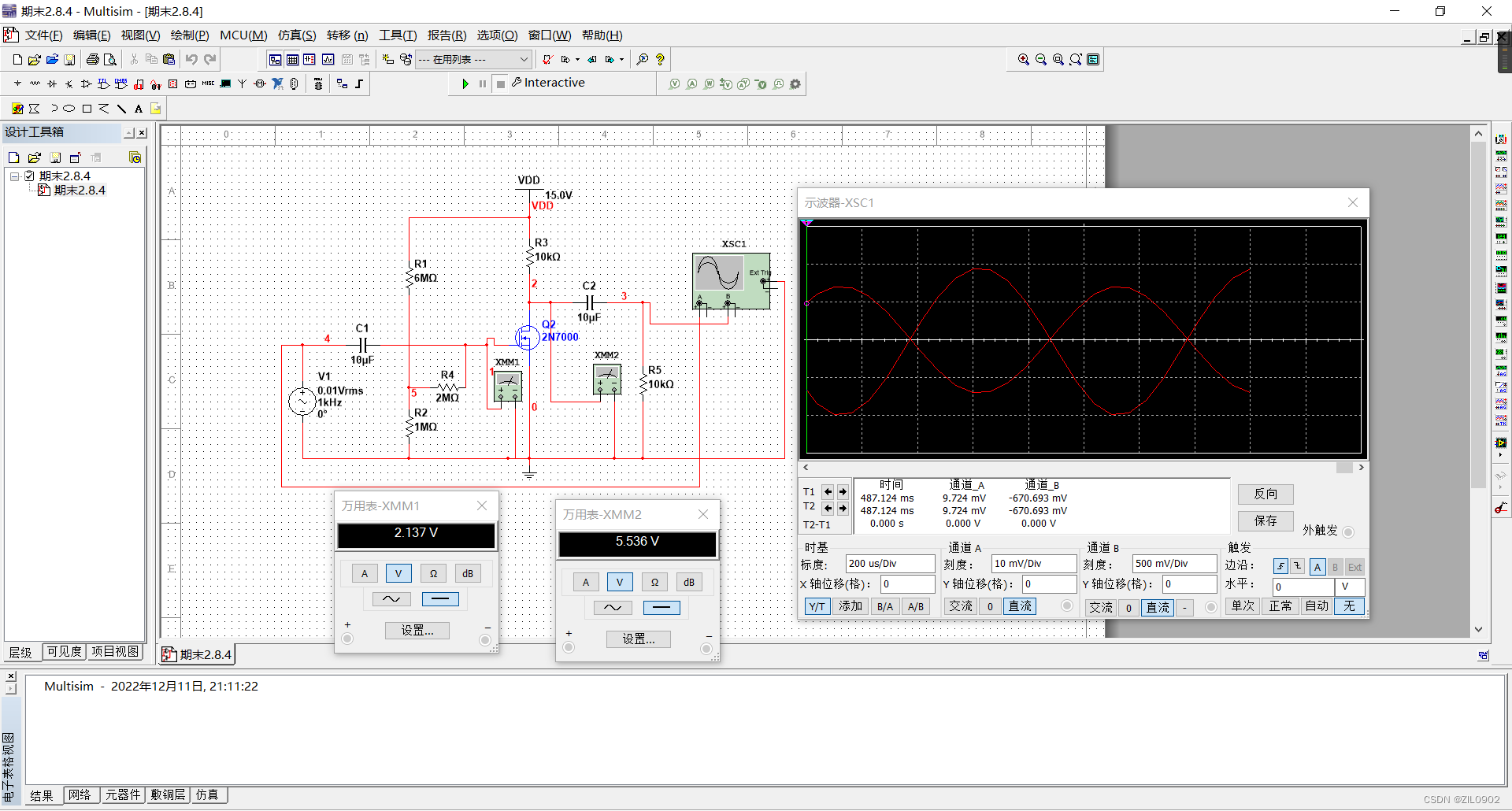
Task: Open XMM1 multimeter 设置 settings button
Action: click(x=417, y=630)
